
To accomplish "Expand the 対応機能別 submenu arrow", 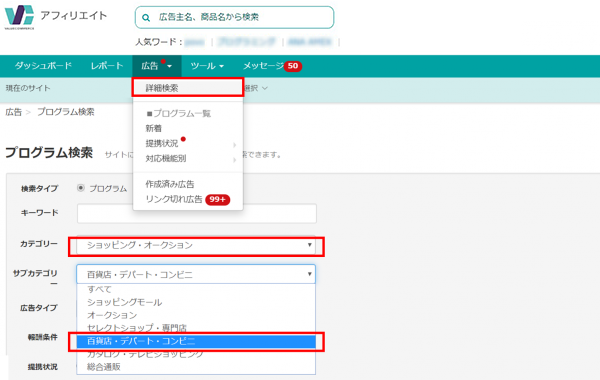I will 235,160.
